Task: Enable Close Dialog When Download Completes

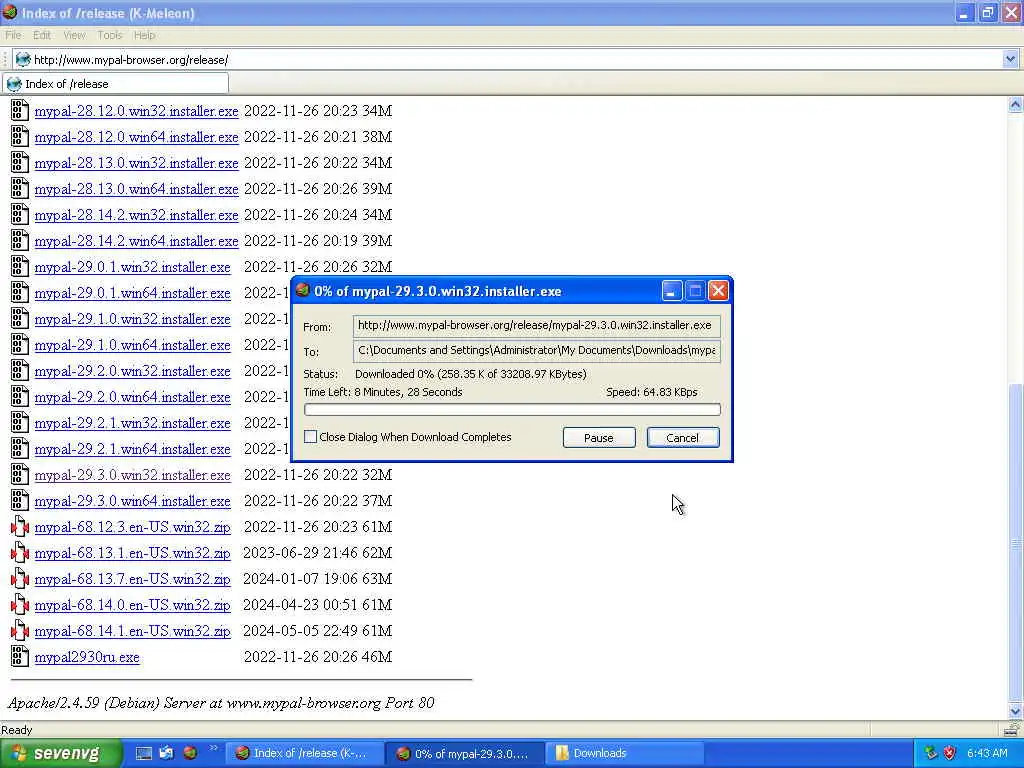Action: tap(311, 436)
